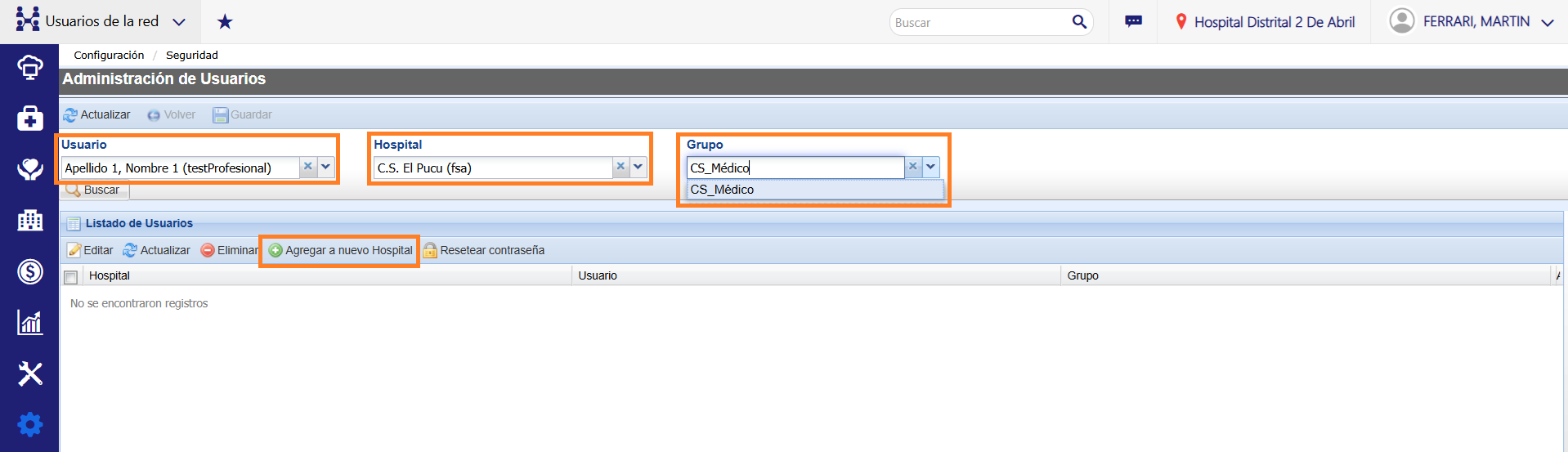1568x452 pixels.
Task: Click the red location pin icon
Action: click(1180, 22)
